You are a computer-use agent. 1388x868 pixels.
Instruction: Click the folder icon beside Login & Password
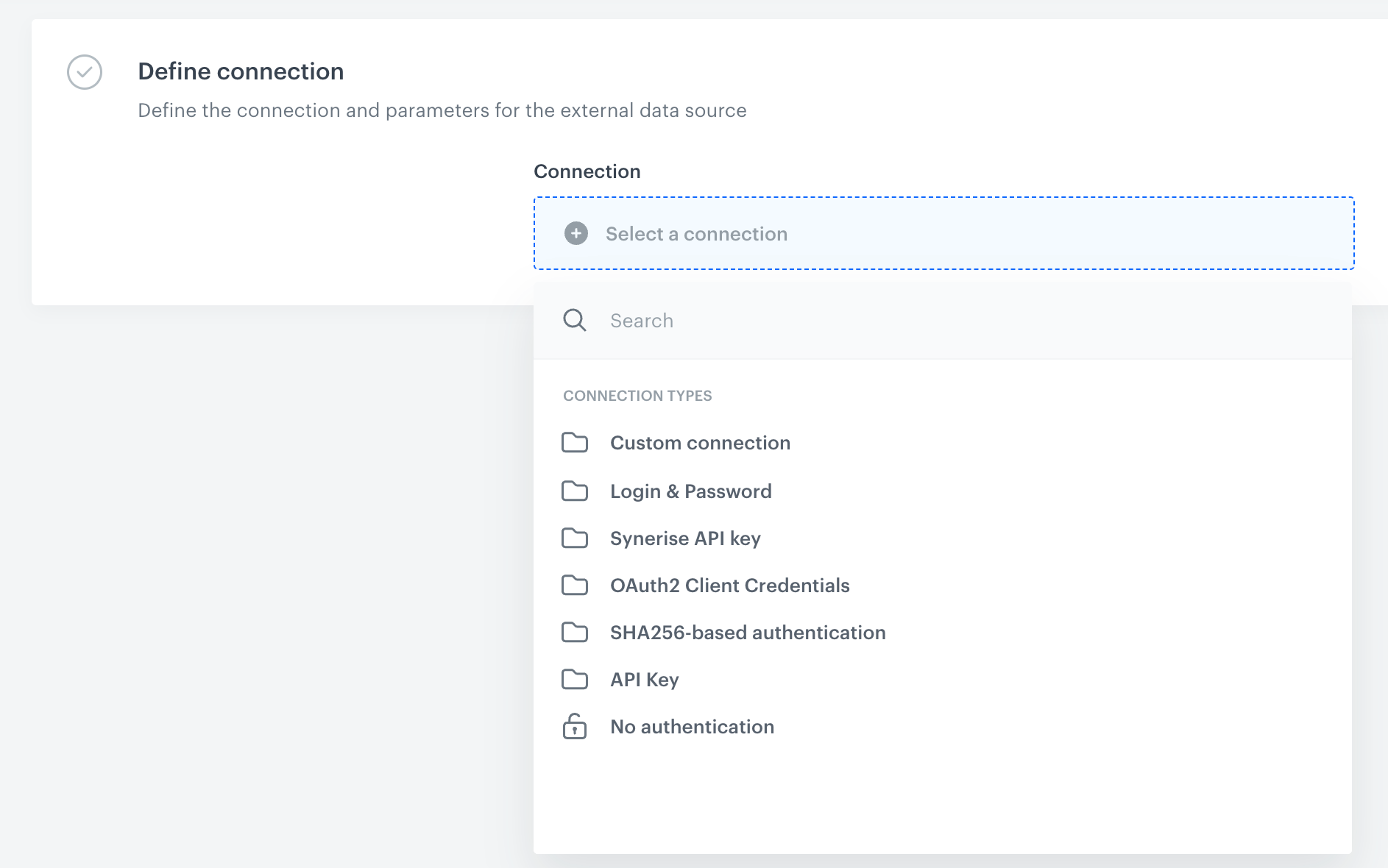pyautogui.click(x=575, y=491)
